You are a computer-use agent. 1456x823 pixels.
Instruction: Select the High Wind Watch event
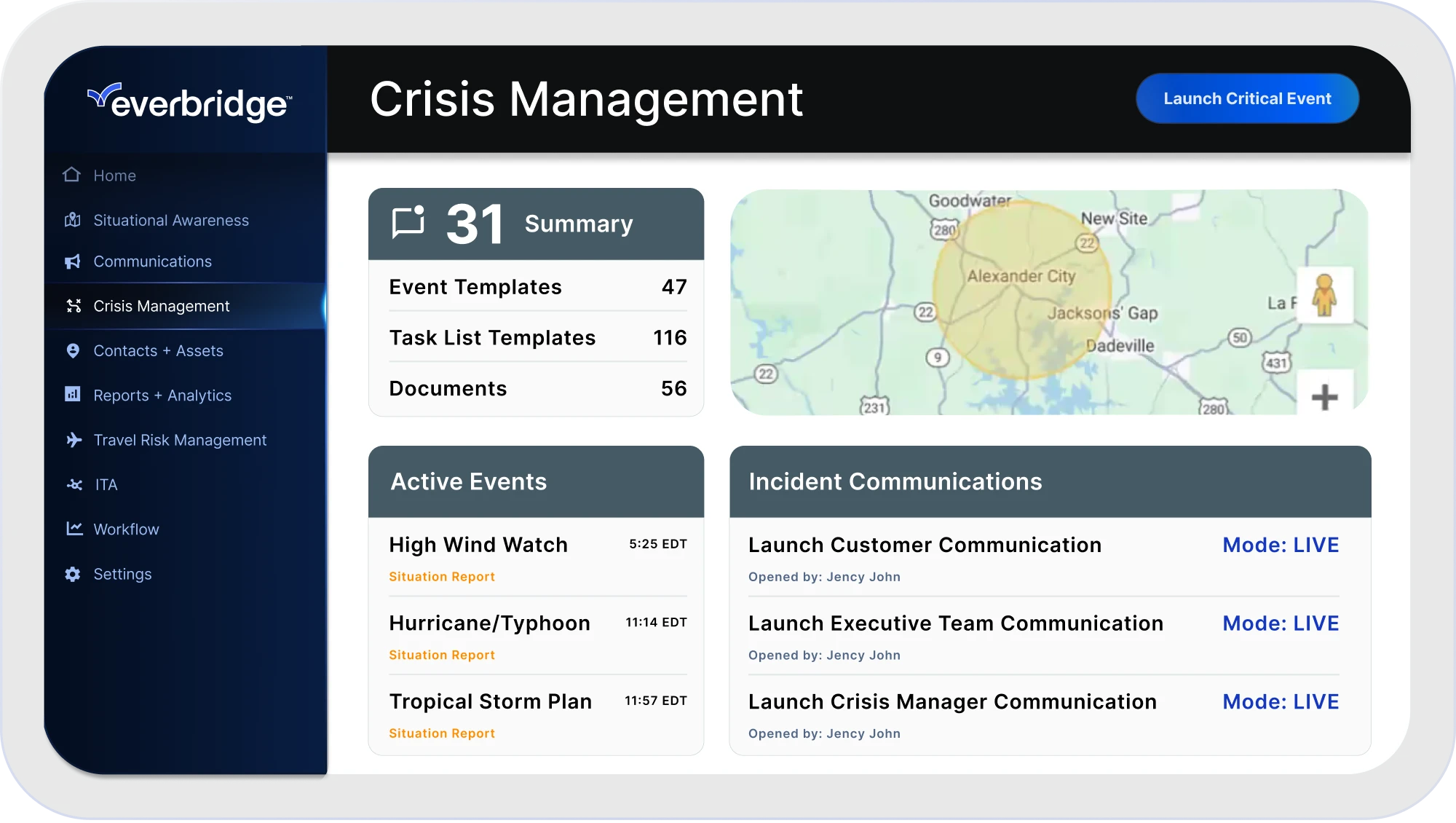tap(478, 545)
